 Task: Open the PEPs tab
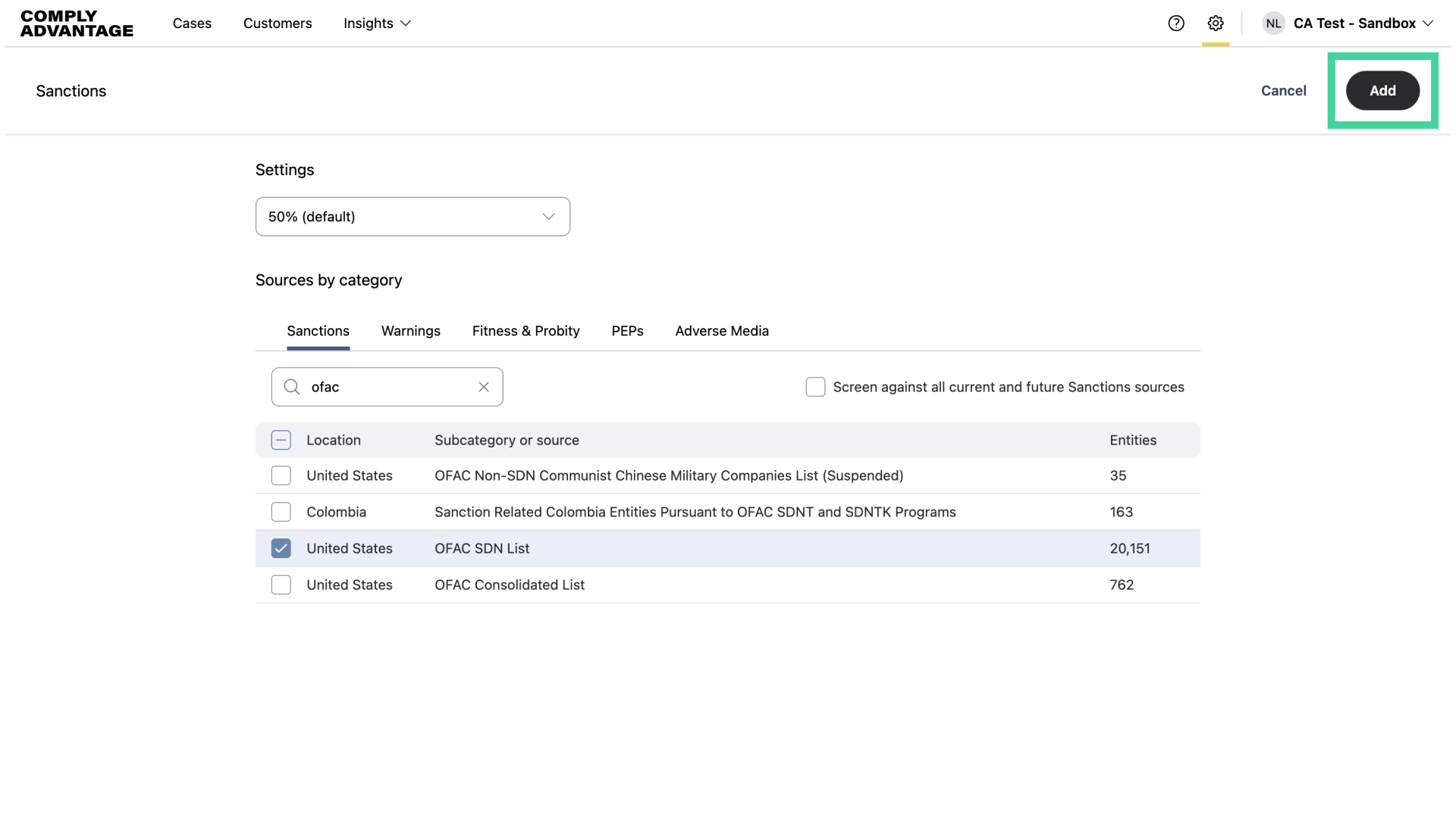click(x=627, y=331)
